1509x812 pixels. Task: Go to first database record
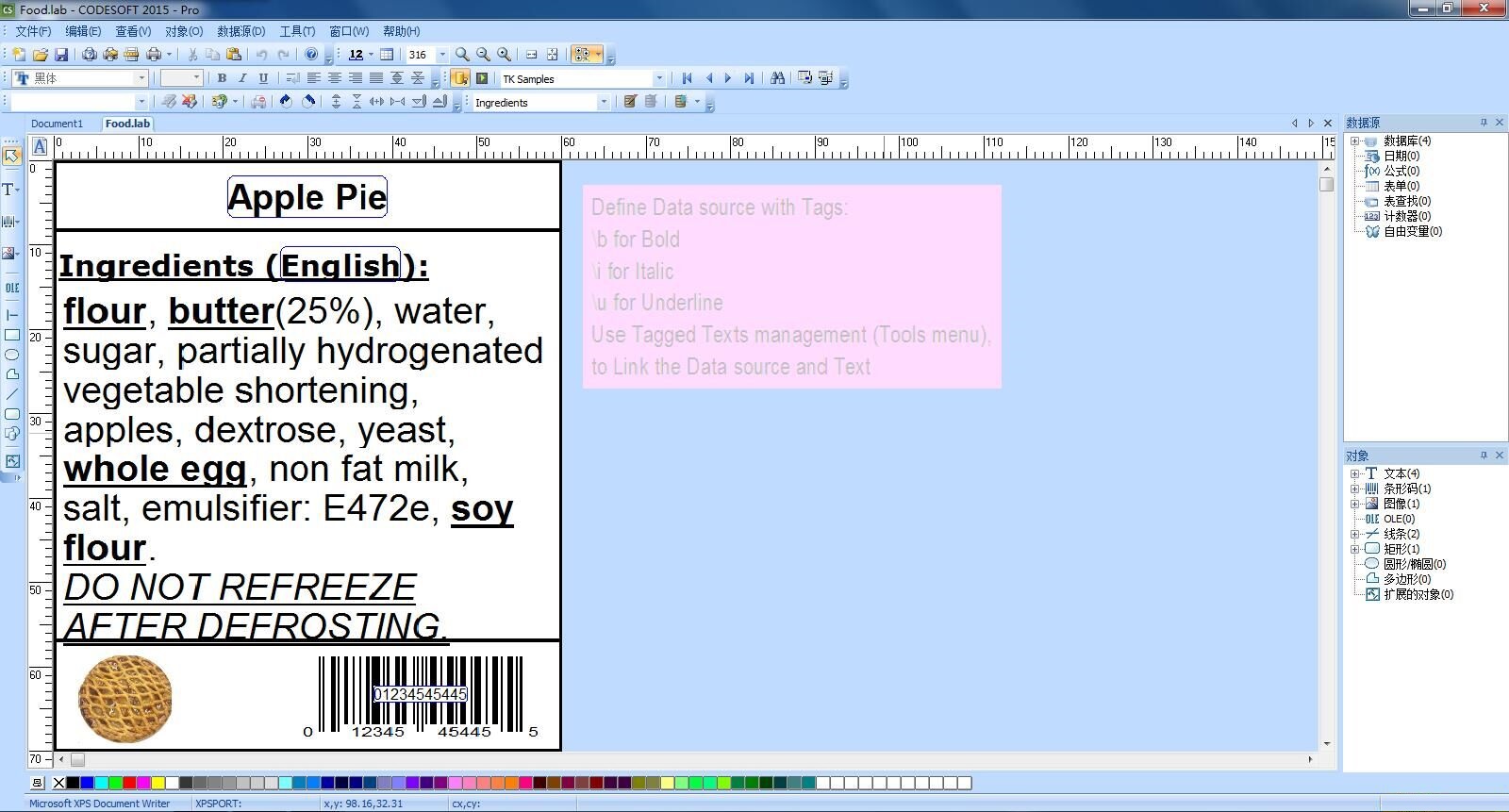687,78
